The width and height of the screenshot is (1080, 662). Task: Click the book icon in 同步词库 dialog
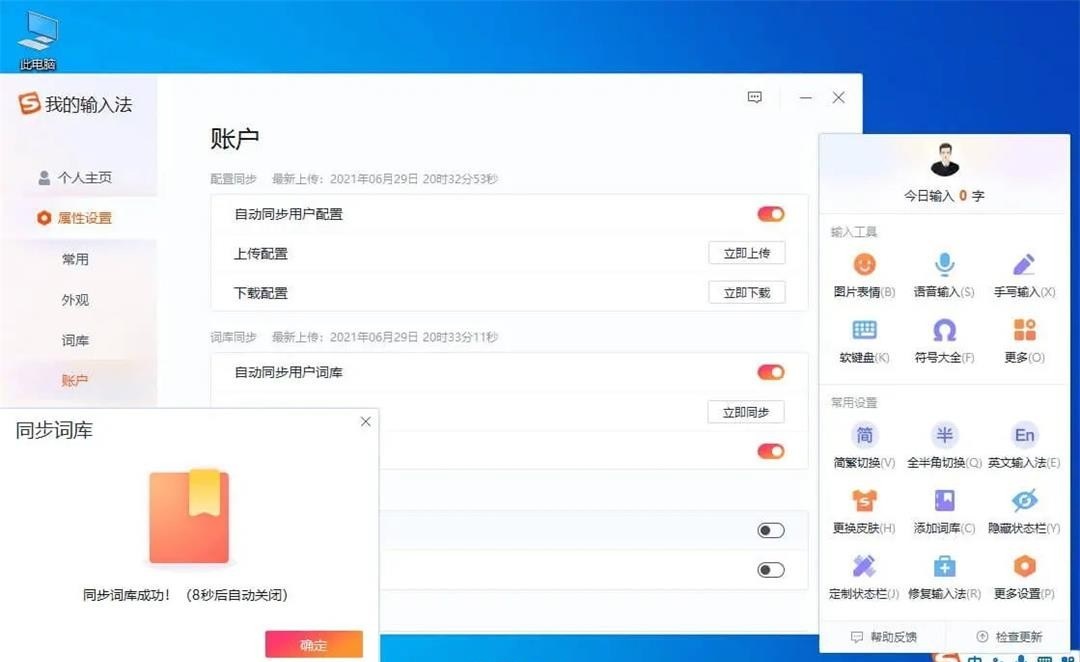click(x=189, y=517)
